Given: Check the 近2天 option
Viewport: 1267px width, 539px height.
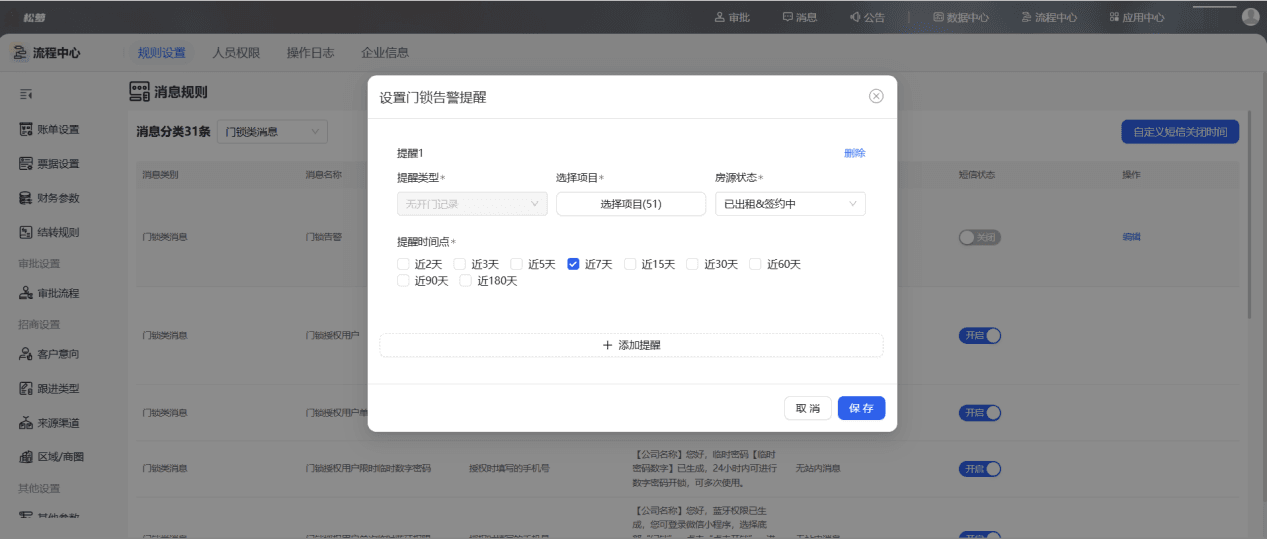Looking at the screenshot, I should click(x=404, y=264).
